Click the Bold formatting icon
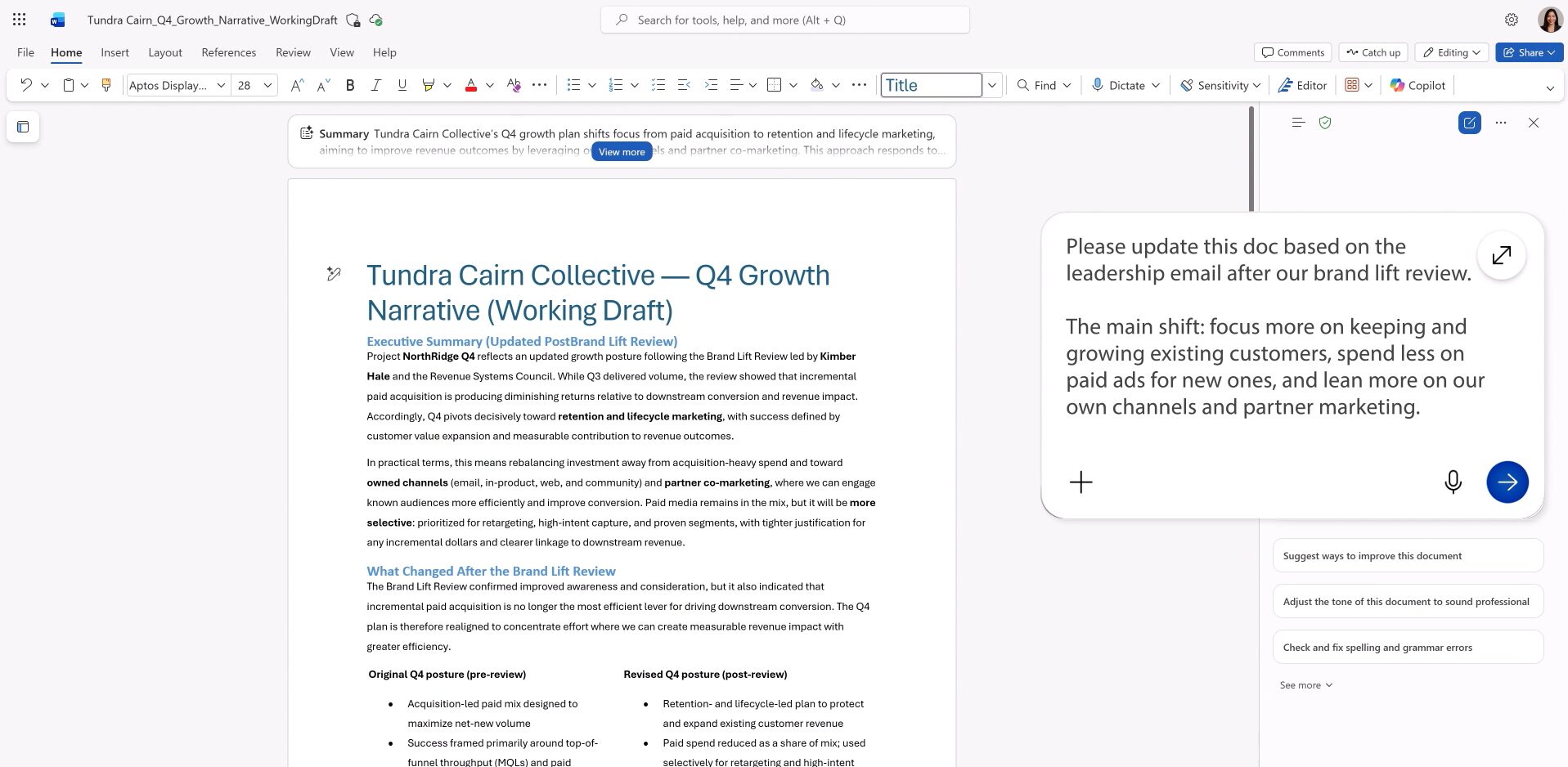 click(x=350, y=85)
